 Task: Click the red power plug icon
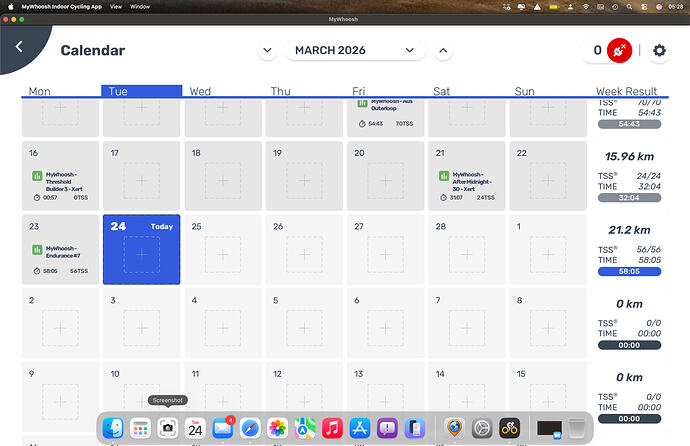click(x=621, y=50)
